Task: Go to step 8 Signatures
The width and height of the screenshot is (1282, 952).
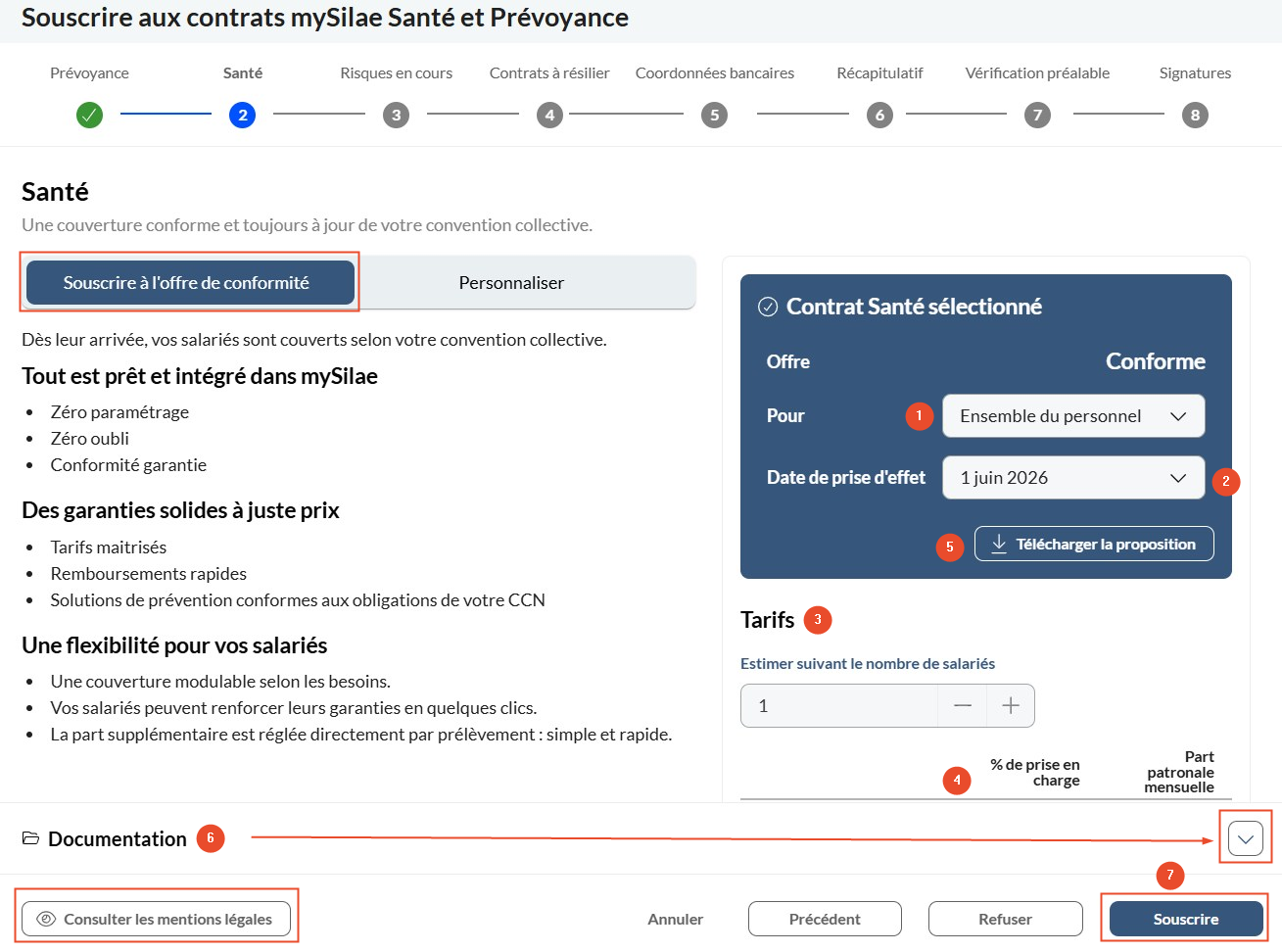Action: click(x=1195, y=116)
